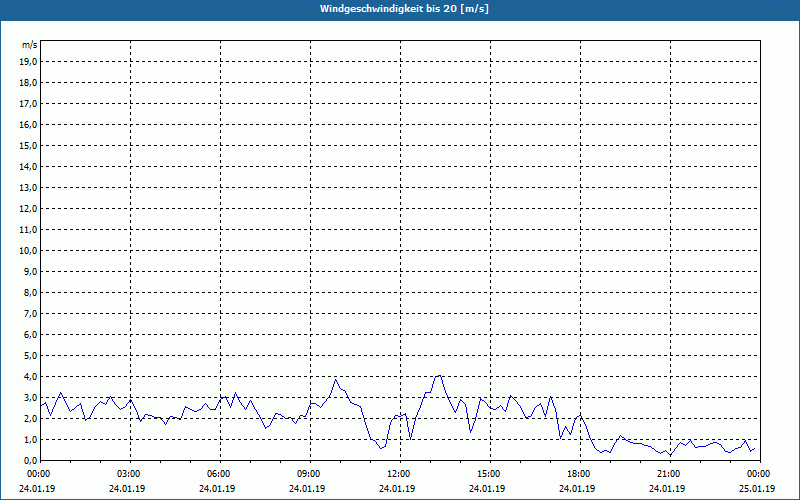The height and width of the screenshot is (500, 800).
Task: Select the '21:00' x-axis time label
Action: [667, 474]
